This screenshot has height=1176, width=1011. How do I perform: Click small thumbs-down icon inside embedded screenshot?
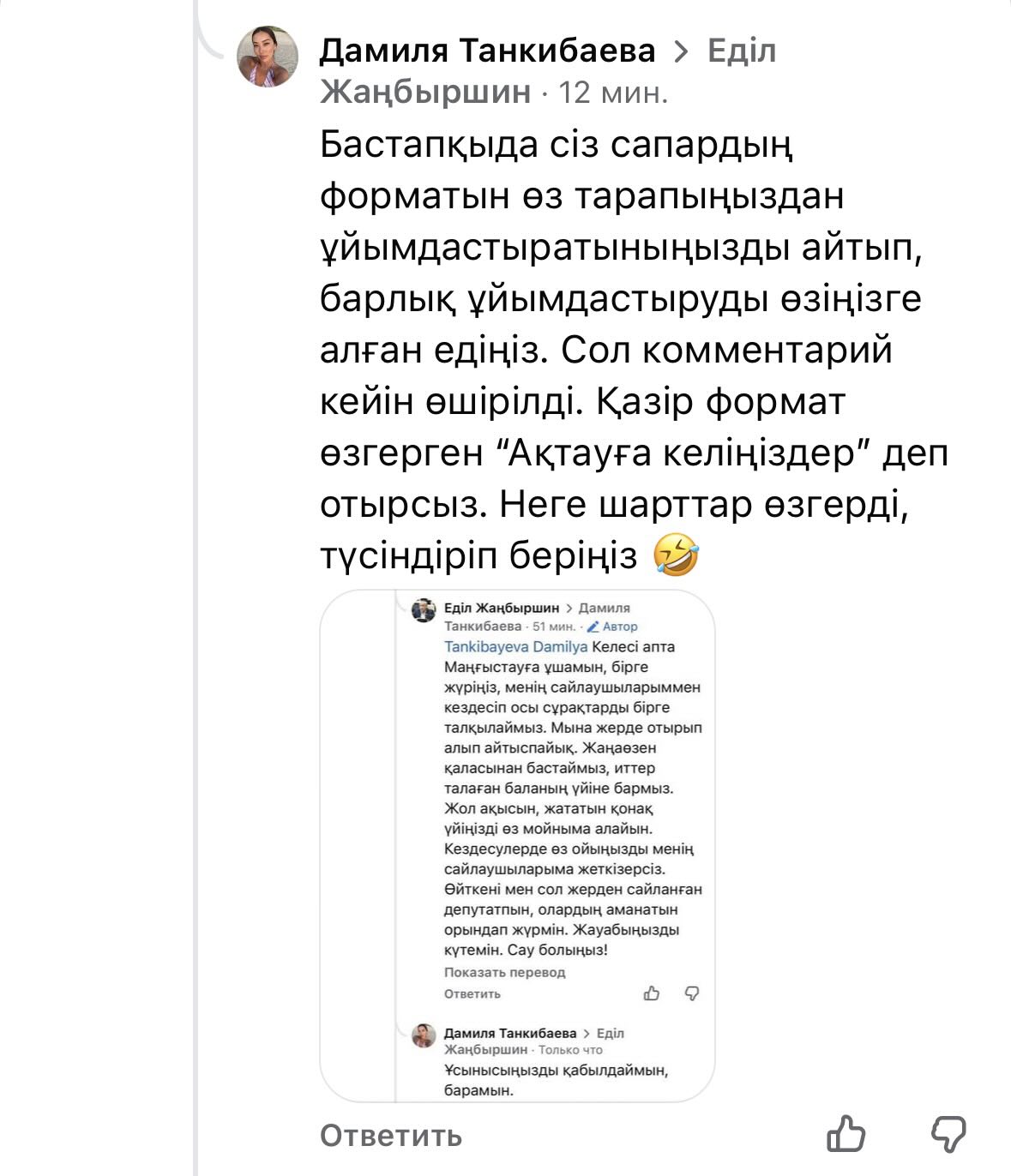click(x=692, y=993)
